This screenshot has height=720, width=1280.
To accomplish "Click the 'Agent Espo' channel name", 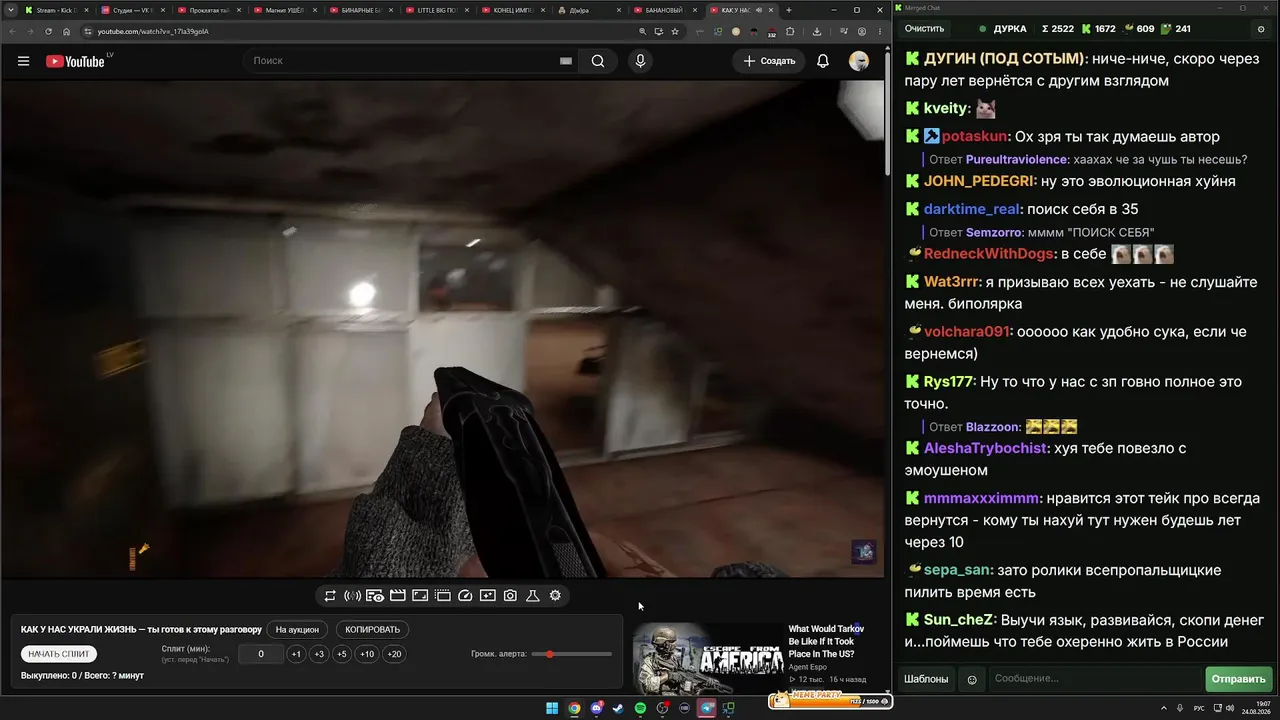I will [808, 667].
